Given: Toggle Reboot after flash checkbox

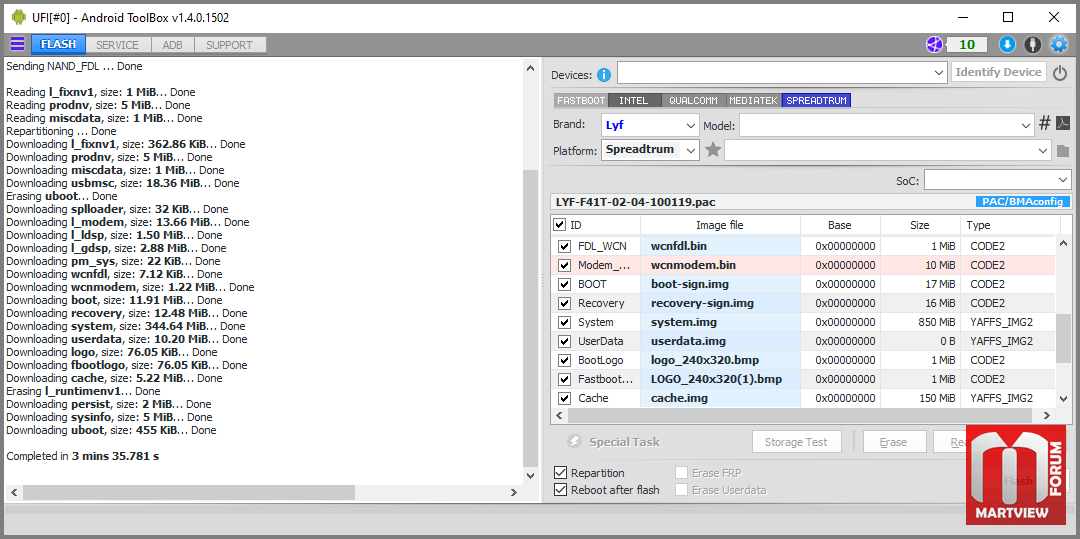Looking at the screenshot, I should pos(561,490).
